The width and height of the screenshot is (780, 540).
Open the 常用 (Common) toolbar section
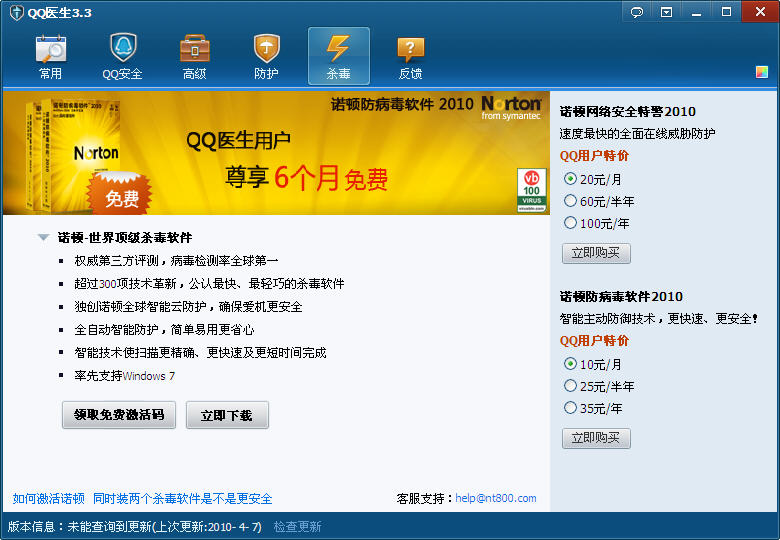pos(50,56)
